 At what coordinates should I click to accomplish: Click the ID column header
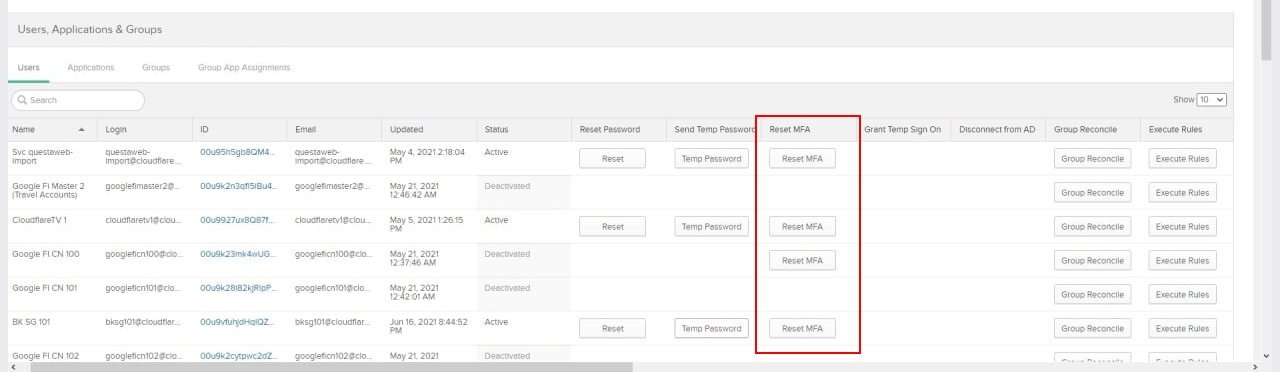(x=240, y=129)
